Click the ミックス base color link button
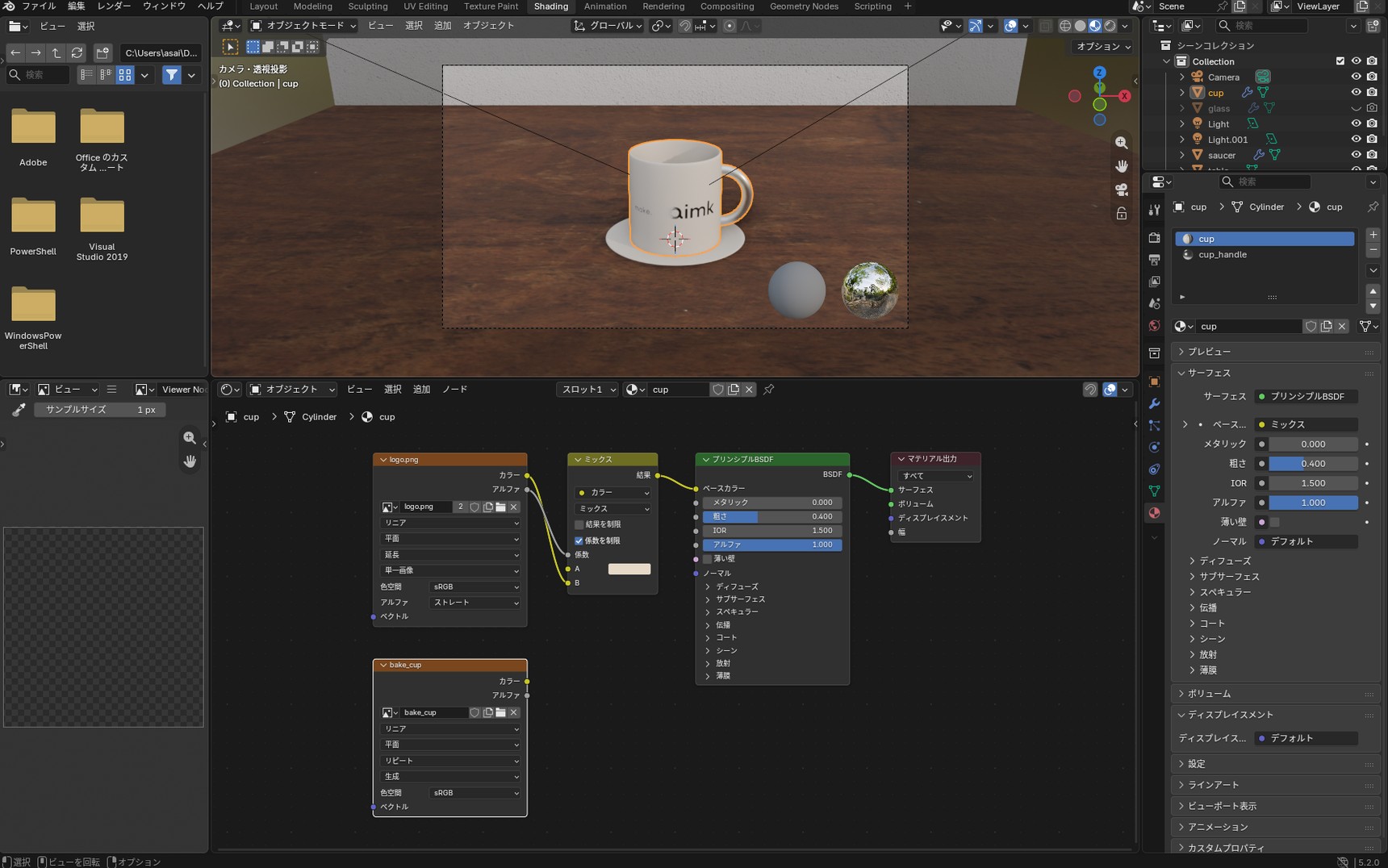 click(1306, 424)
